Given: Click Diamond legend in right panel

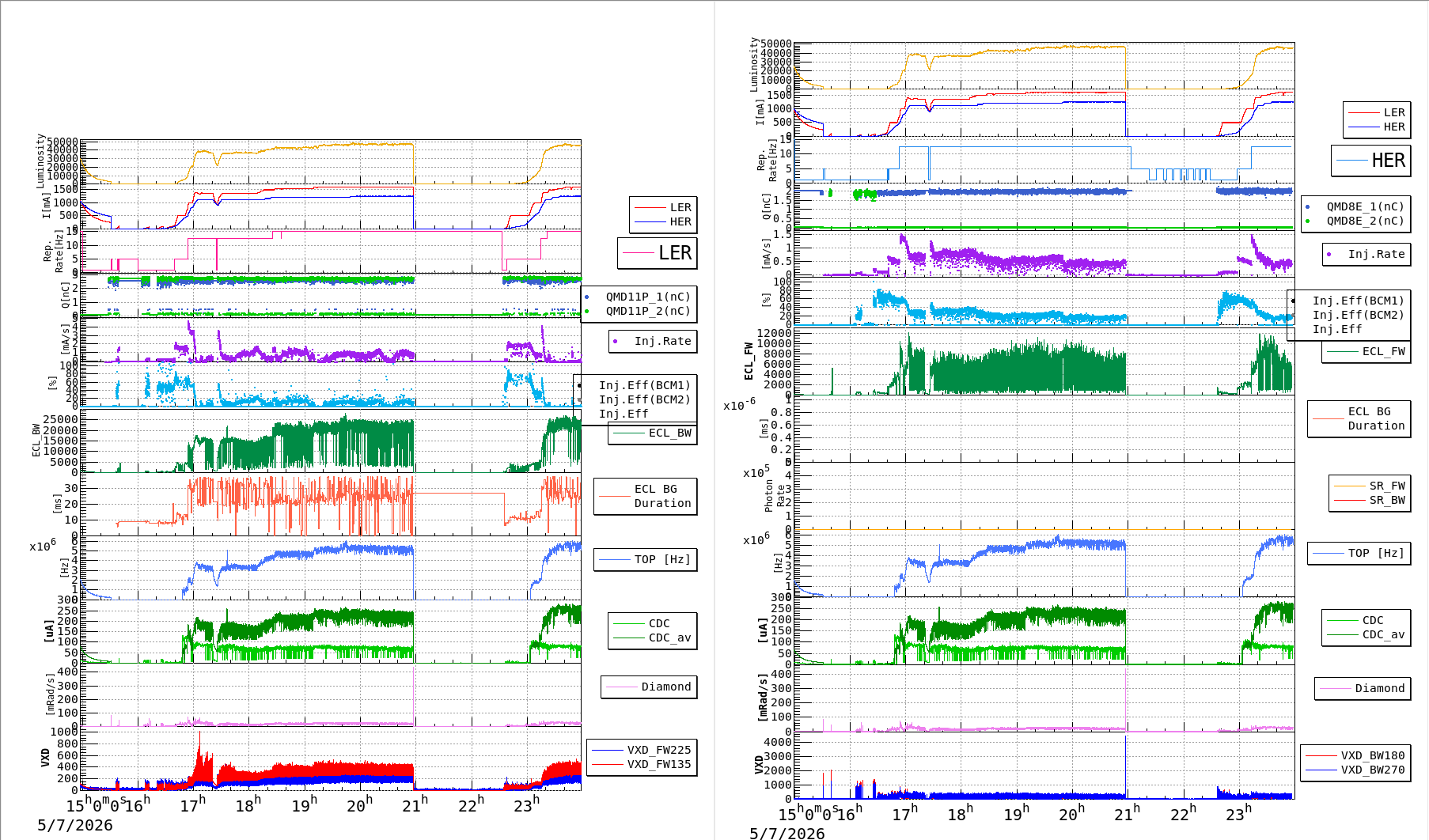Looking at the screenshot, I should pos(1379,688).
